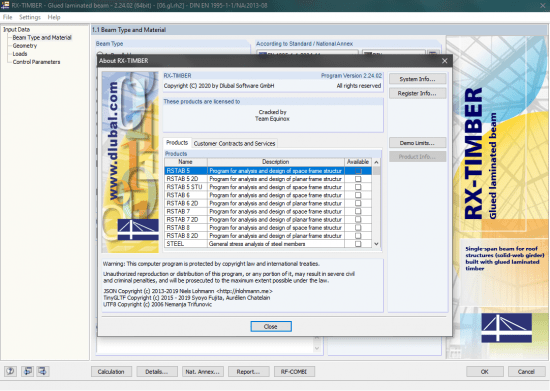Switch to Customer Contracts and Services tab
550x391 pixels.
tap(234, 143)
